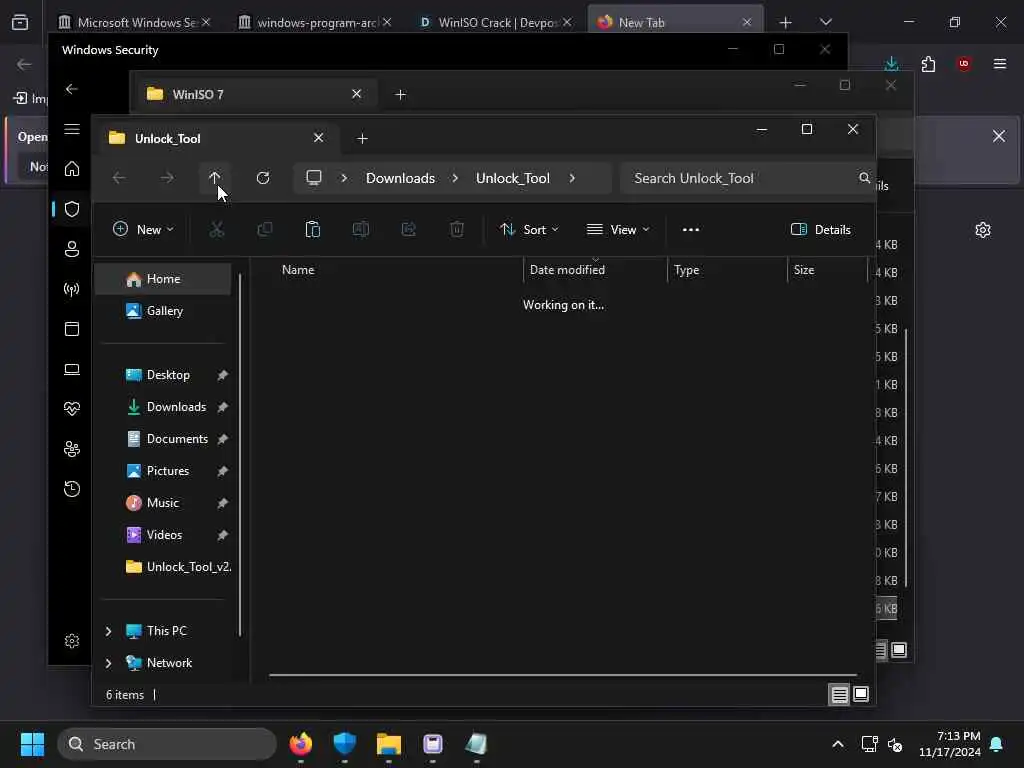The width and height of the screenshot is (1024, 768).
Task: Sort by Date modified column header
Action: click(594, 270)
